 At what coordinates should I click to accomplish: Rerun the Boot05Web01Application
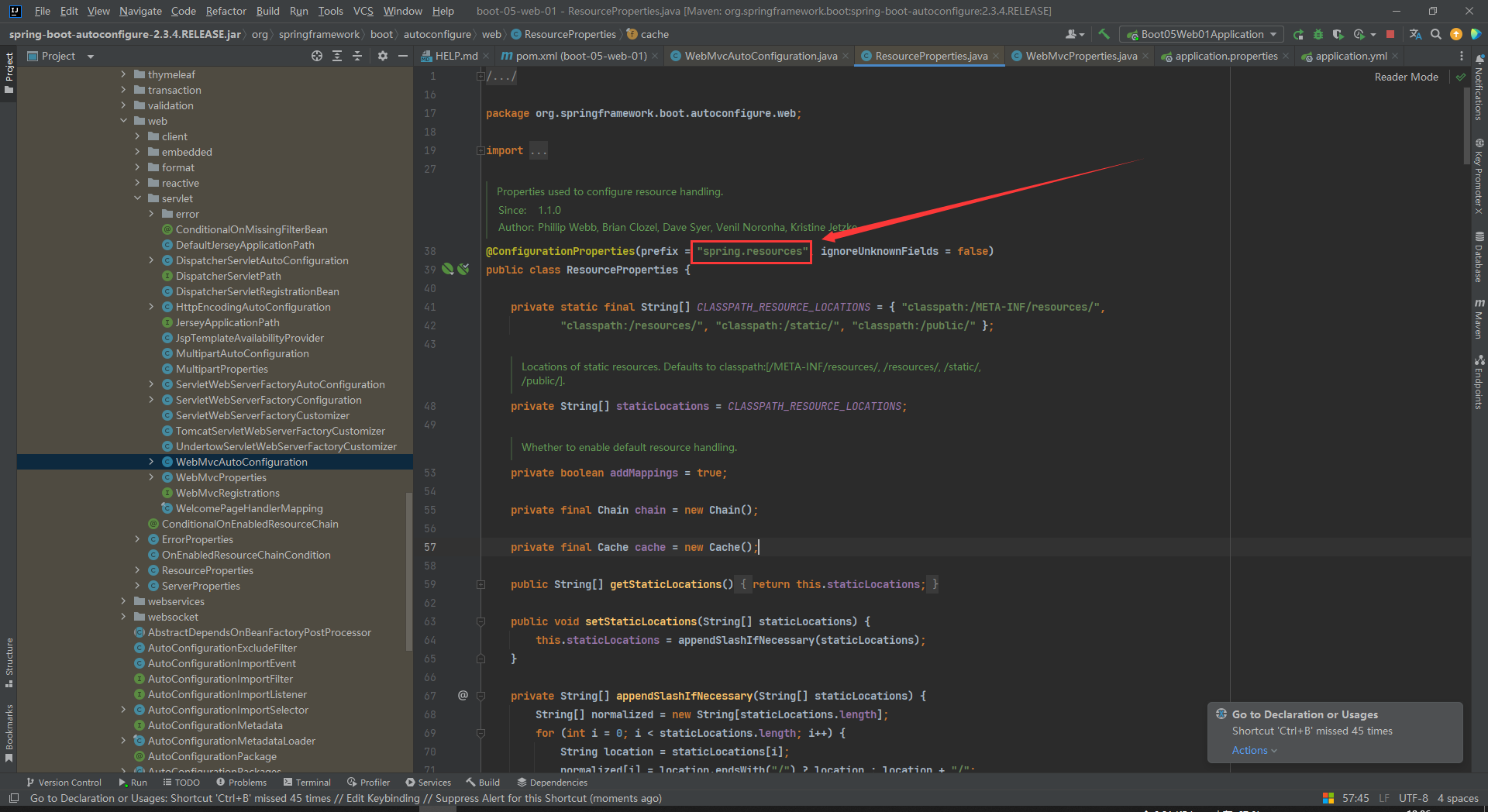click(1299, 34)
